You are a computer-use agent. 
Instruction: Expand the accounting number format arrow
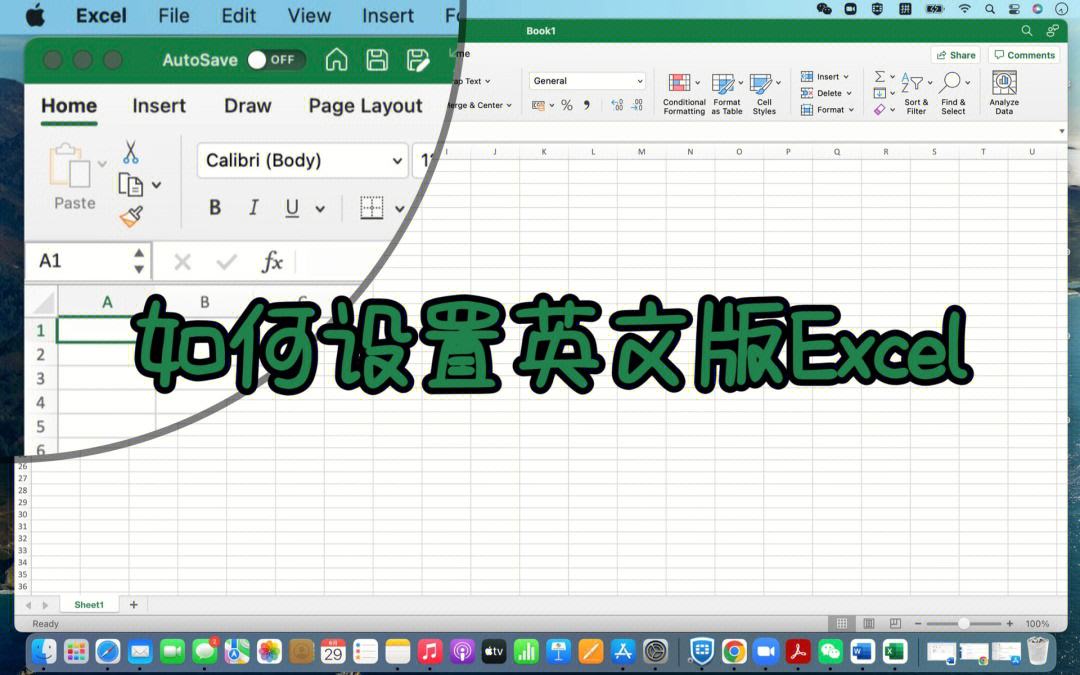[552, 105]
